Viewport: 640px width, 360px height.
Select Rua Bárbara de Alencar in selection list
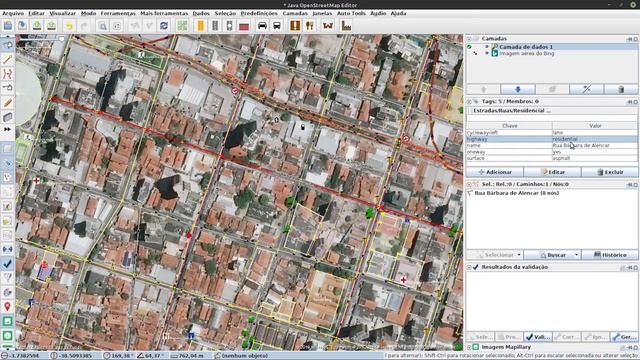516,193
